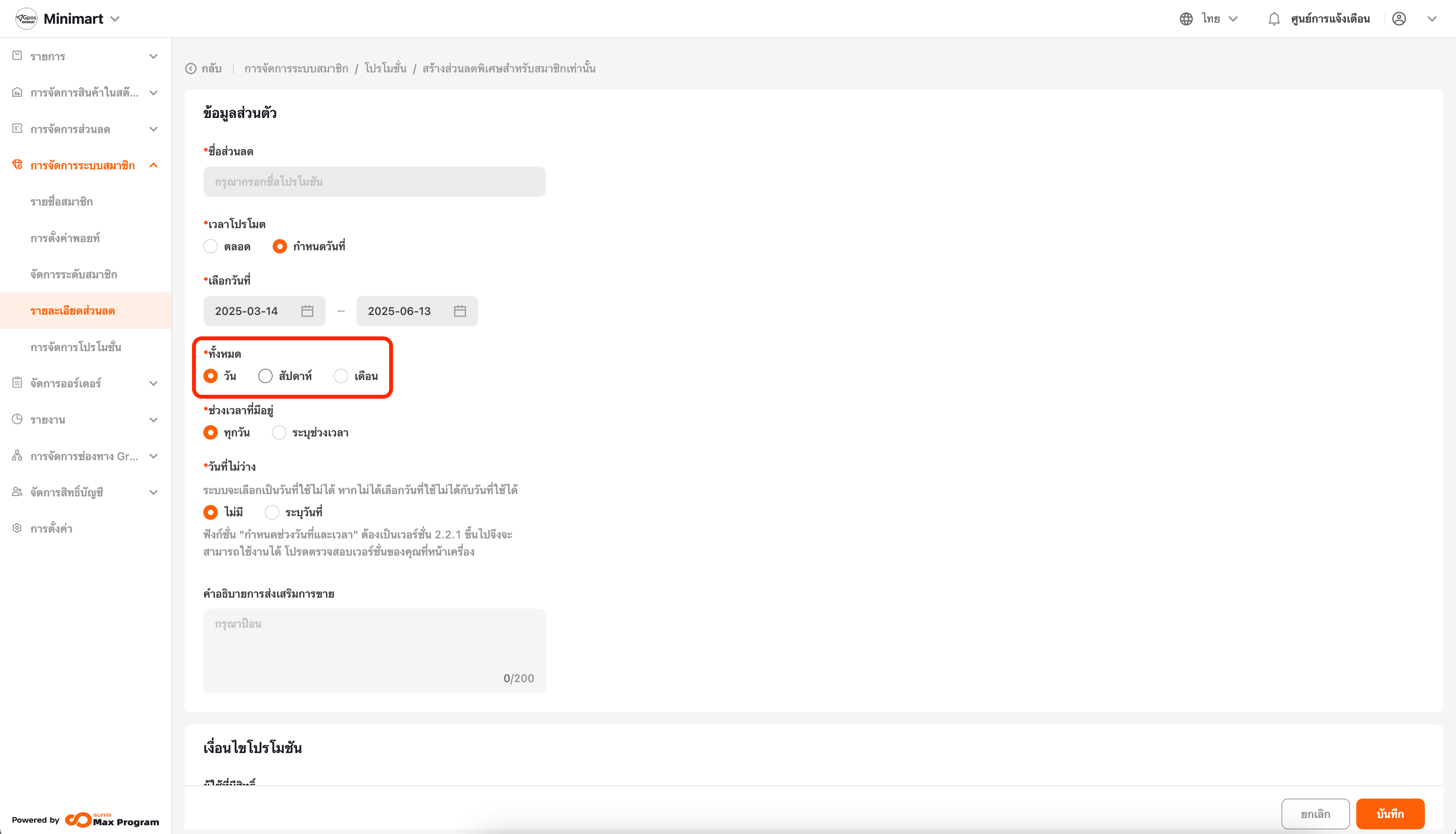This screenshot has height=834, width=1456.
Task: Expand the จัดการออร์เดอร์ sidebar section
Action: point(153,383)
